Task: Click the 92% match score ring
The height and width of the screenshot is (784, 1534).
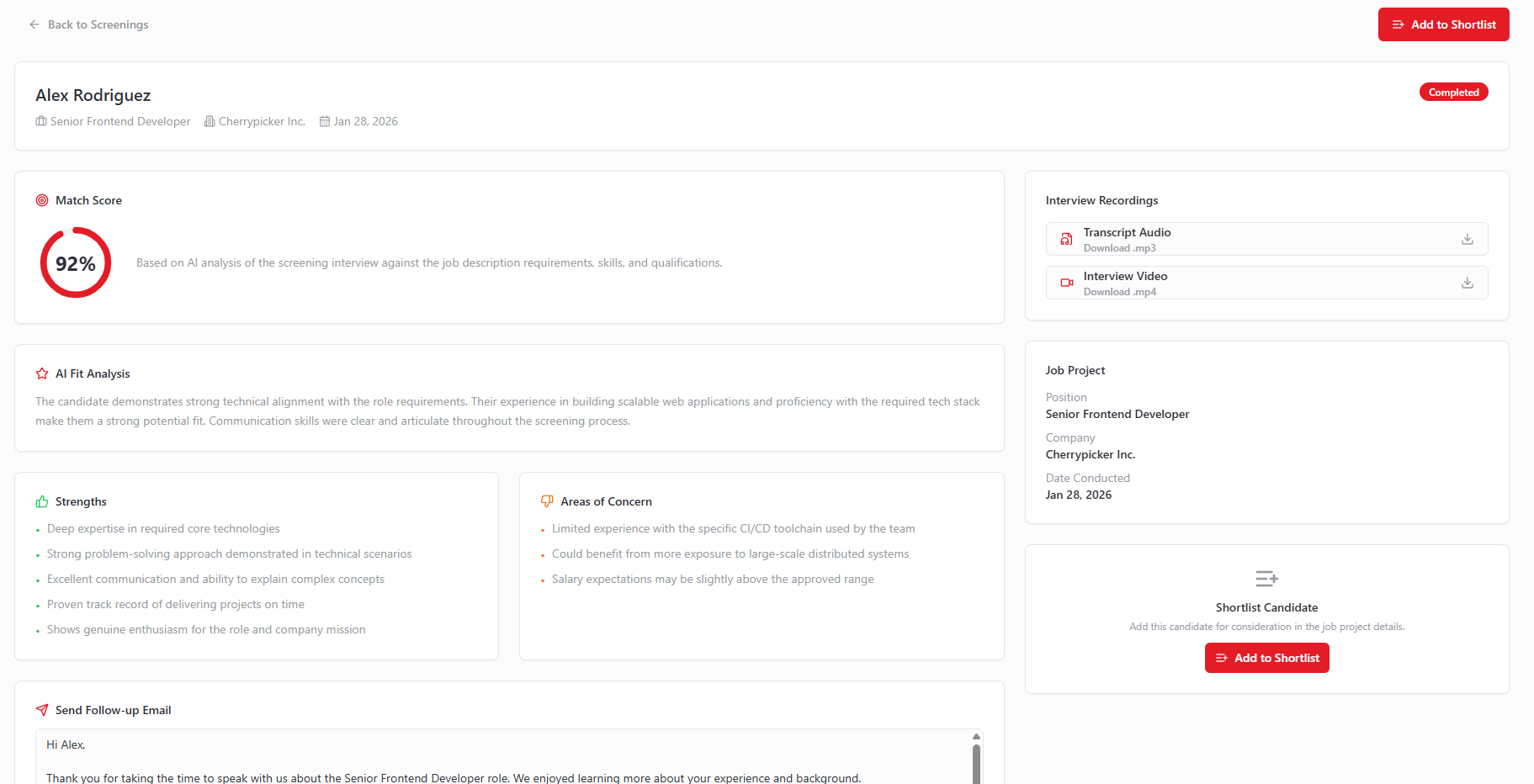Action: tap(76, 262)
